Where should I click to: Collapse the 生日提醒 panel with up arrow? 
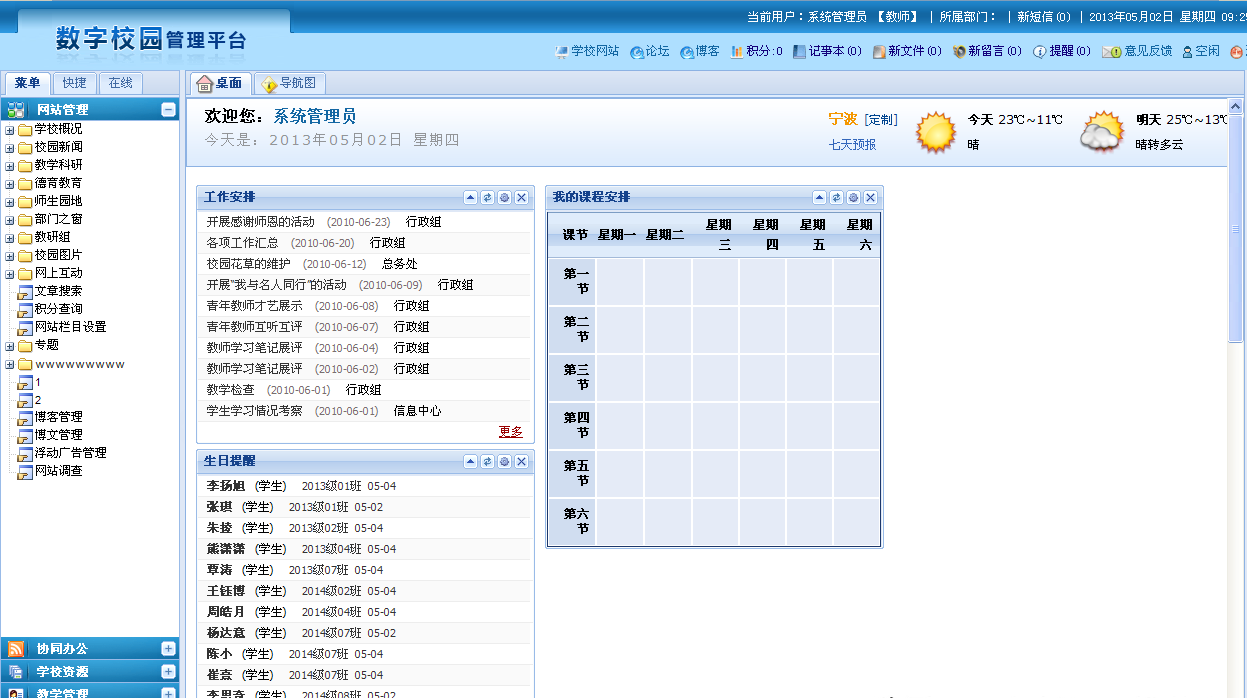pos(470,462)
